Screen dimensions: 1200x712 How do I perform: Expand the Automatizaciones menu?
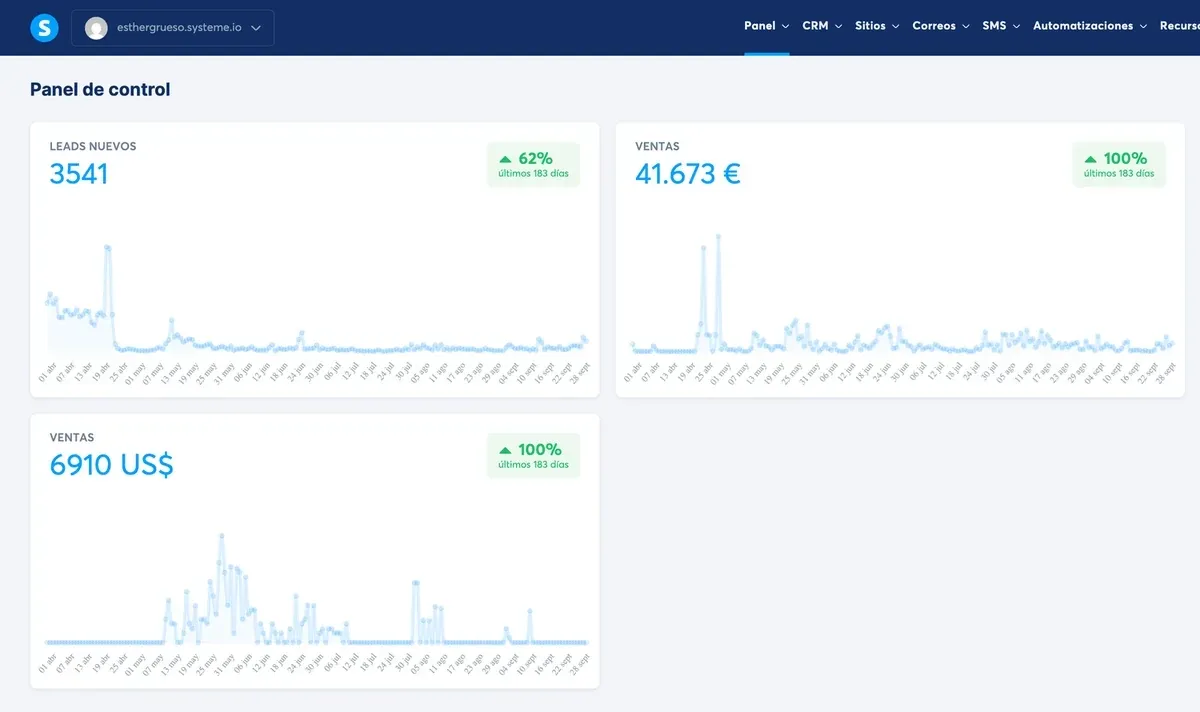tap(1090, 26)
